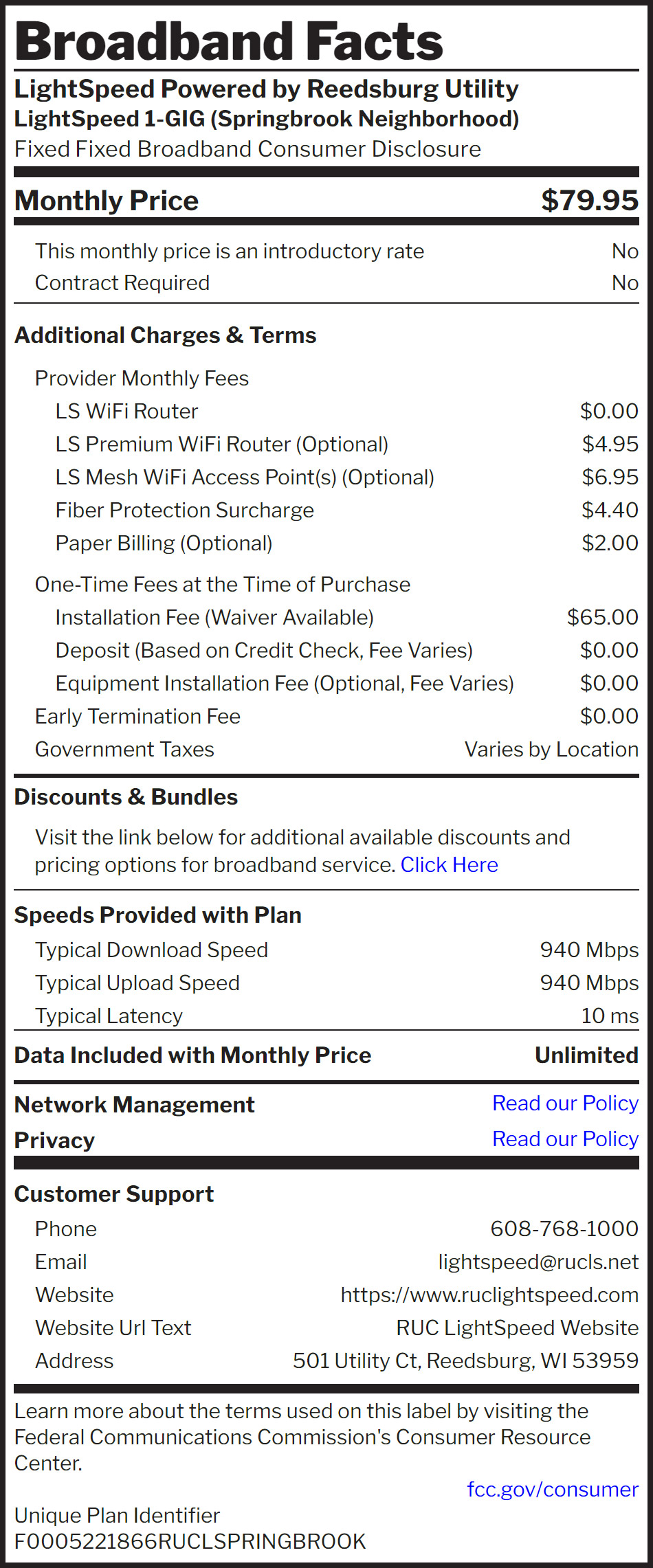Click the 'Broadband Facts' heading

pos(229,41)
